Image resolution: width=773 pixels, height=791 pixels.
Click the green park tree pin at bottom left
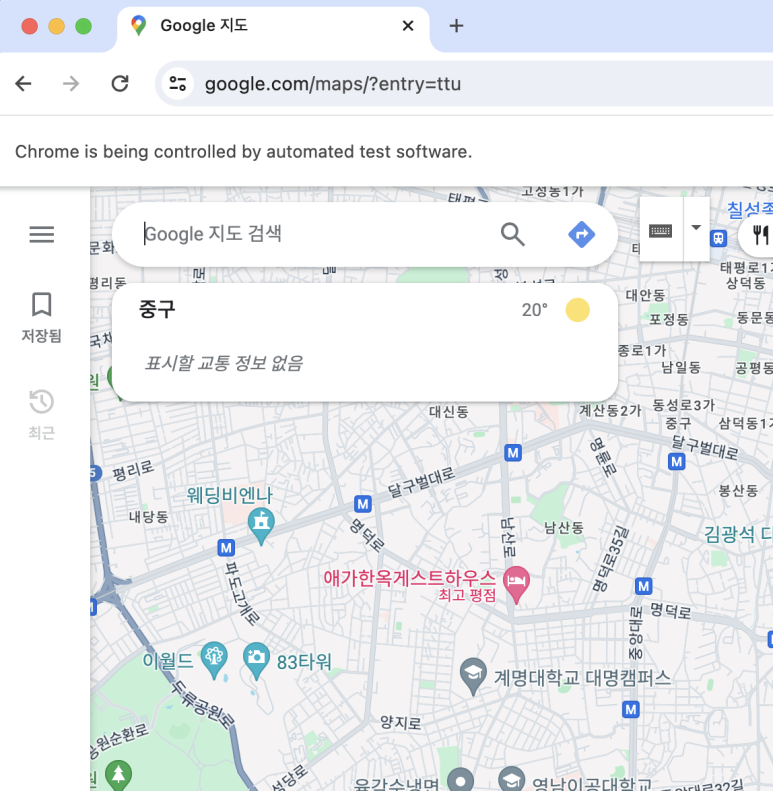click(119, 775)
